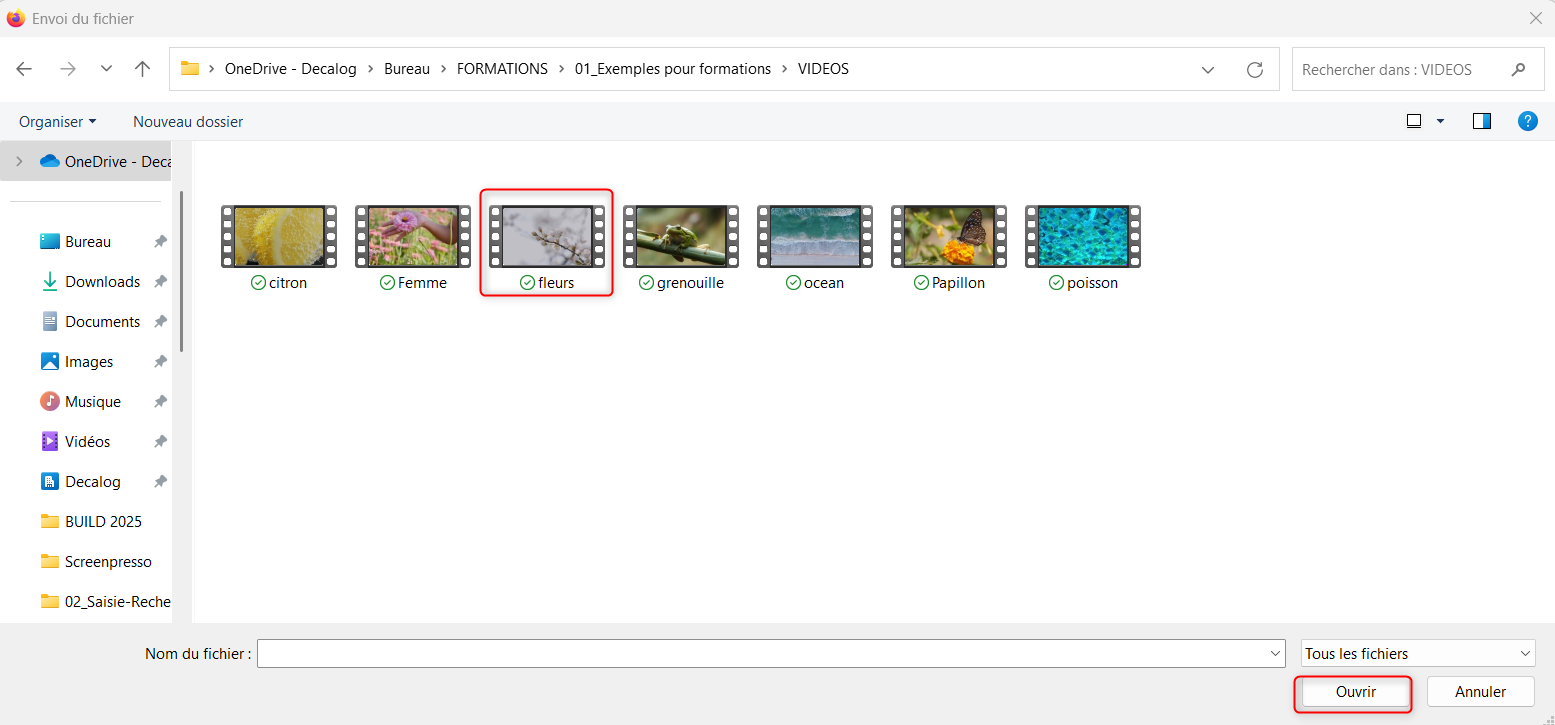Click the Back navigation arrow
Viewport: 1555px width, 725px height.
click(x=24, y=69)
